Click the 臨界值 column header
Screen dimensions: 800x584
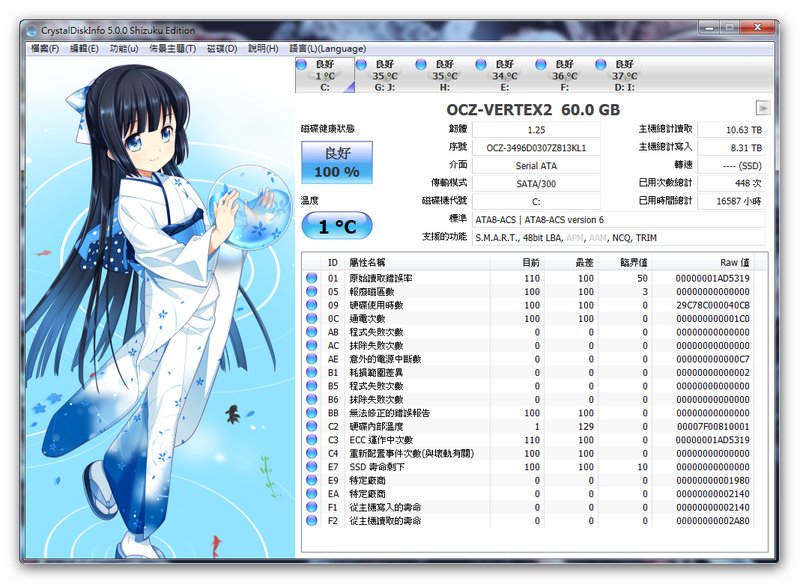tap(626, 263)
